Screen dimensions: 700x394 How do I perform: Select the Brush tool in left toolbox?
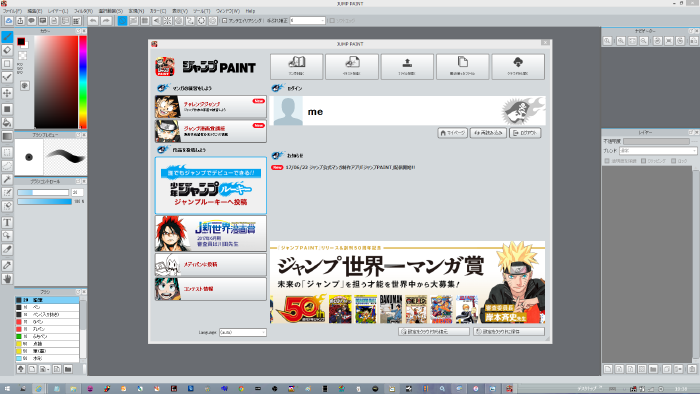[x=7, y=37]
